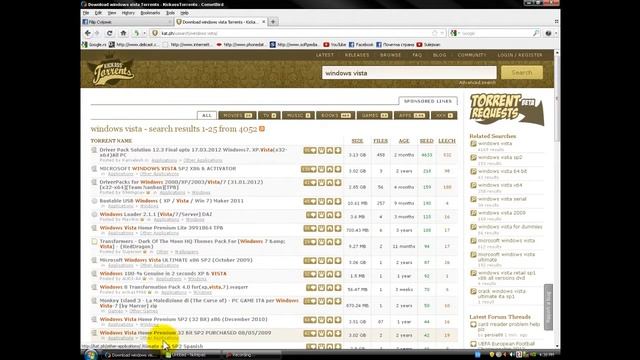This screenshot has height=360, width=640.
Task: Select the APPS category tab
Action: [411, 116]
